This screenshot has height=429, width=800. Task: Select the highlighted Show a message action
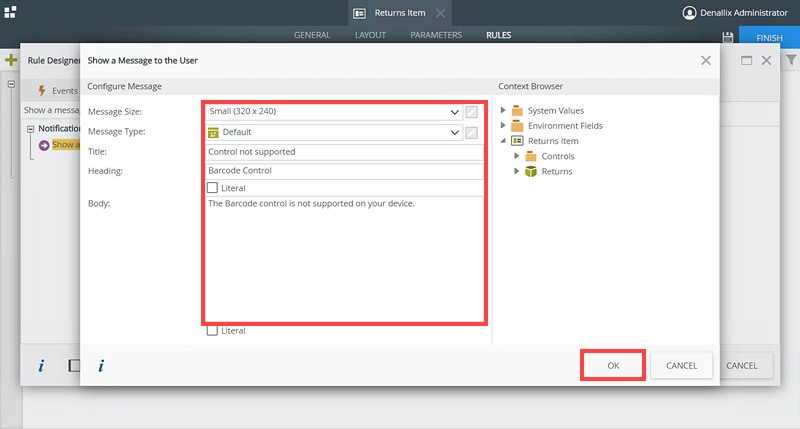click(66, 145)
